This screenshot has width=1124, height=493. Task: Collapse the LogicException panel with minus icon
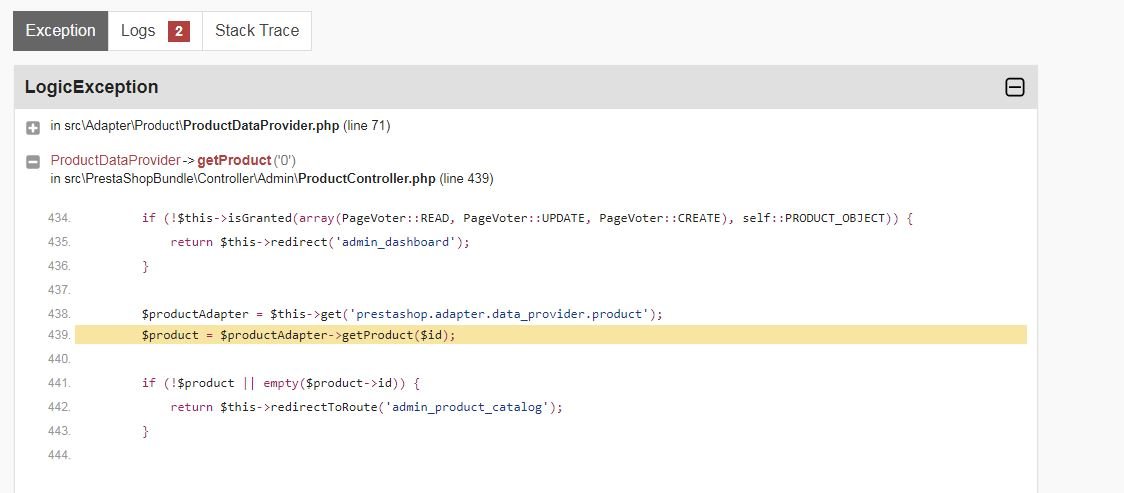[1014, 87]
